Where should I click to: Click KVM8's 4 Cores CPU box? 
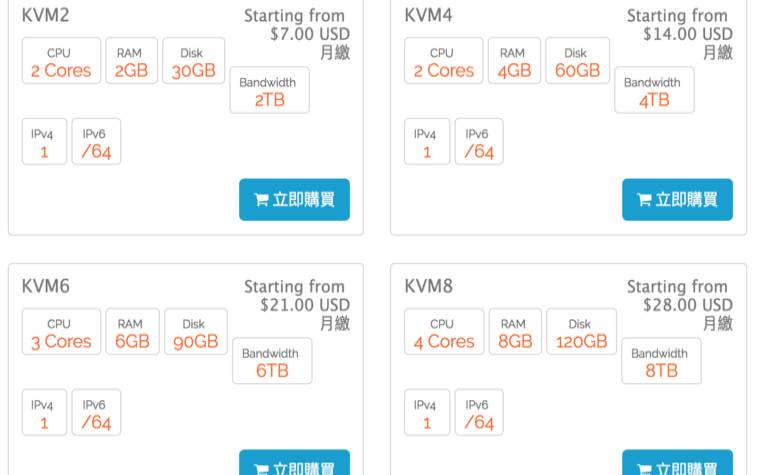pos(444,331)
